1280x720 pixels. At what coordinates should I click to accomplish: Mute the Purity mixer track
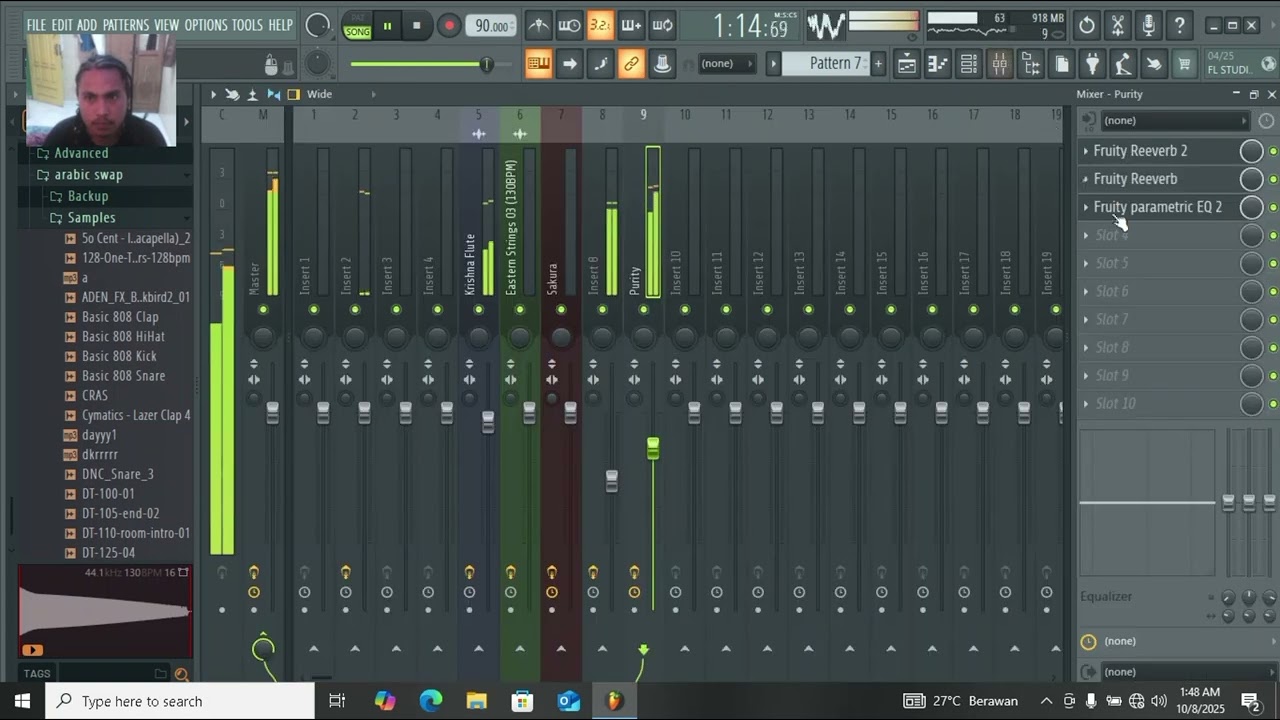tap(643, 310)
